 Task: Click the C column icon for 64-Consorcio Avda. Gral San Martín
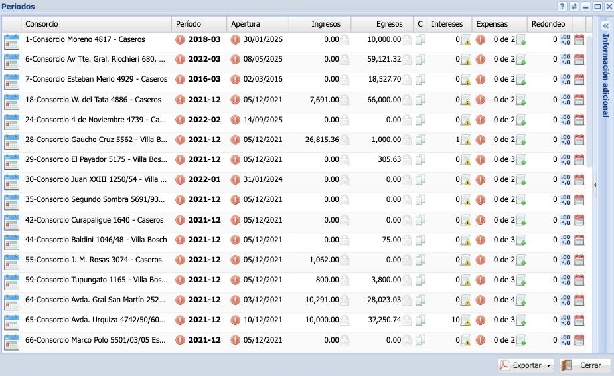(x=421, y=300)
